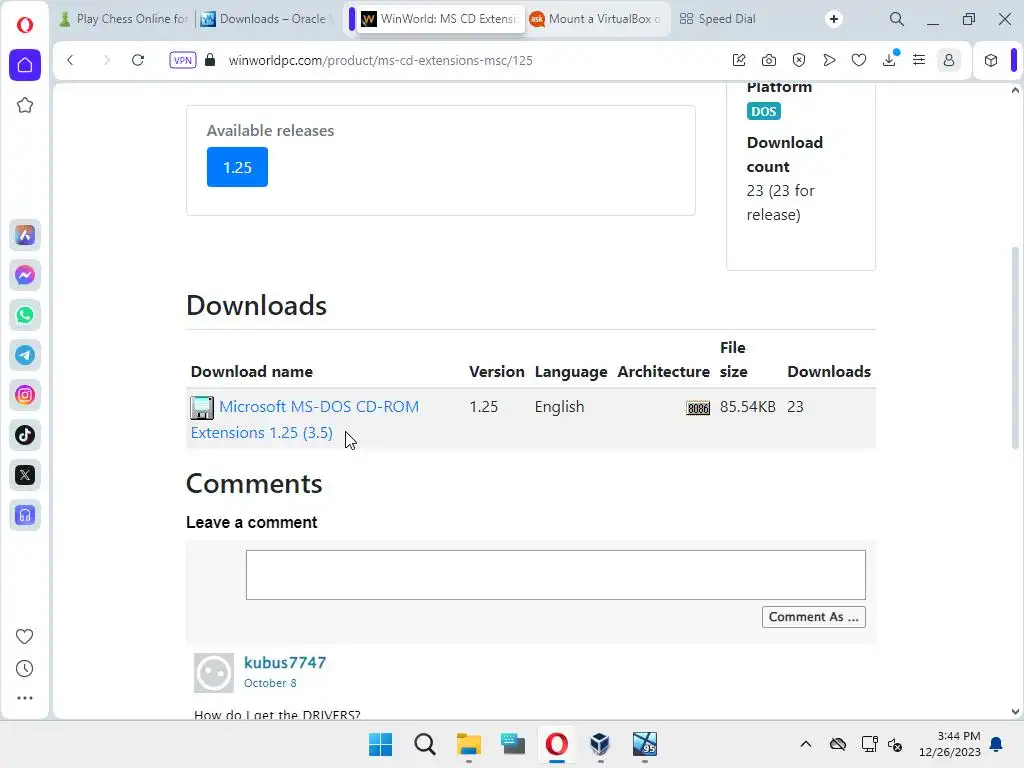1024x768 pixels.
Task: Go back to previous page
Action: coord(71,60)
